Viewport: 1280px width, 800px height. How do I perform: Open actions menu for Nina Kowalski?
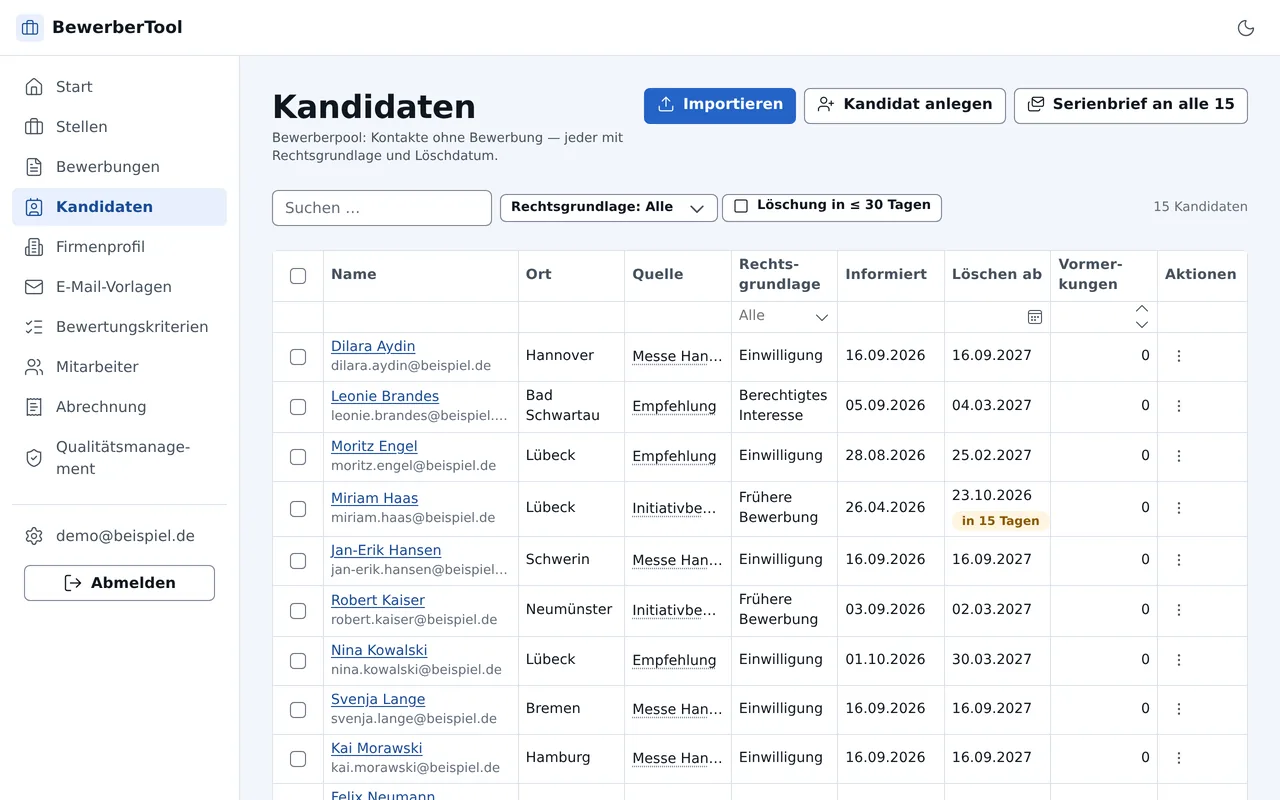[1179, 660]
